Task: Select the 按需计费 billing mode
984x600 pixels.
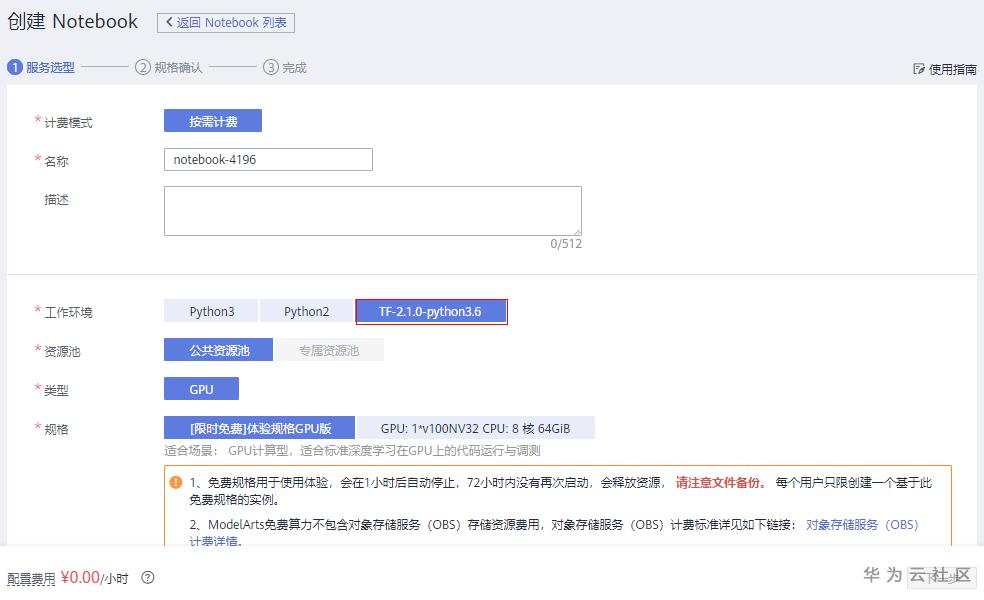Action: pyautogui.click(x=213, y=121)
